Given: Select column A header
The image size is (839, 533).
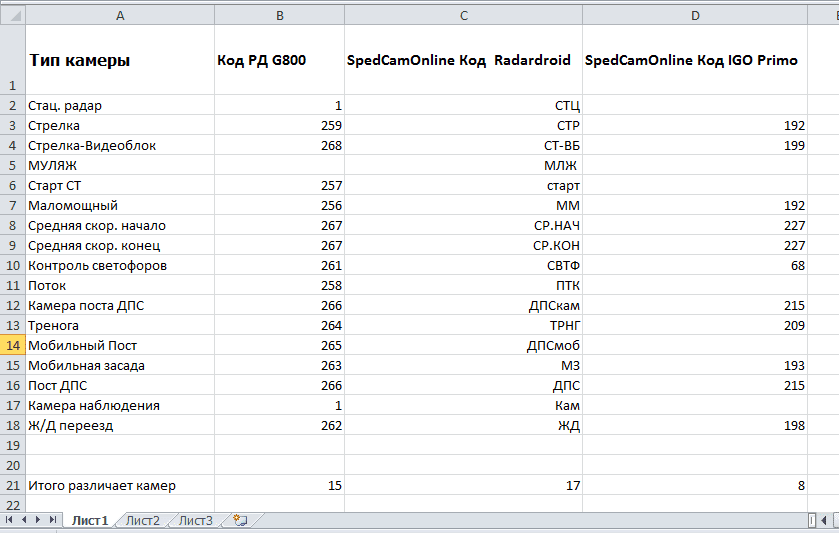Looking at the screenshot, I should coord(120,16).
